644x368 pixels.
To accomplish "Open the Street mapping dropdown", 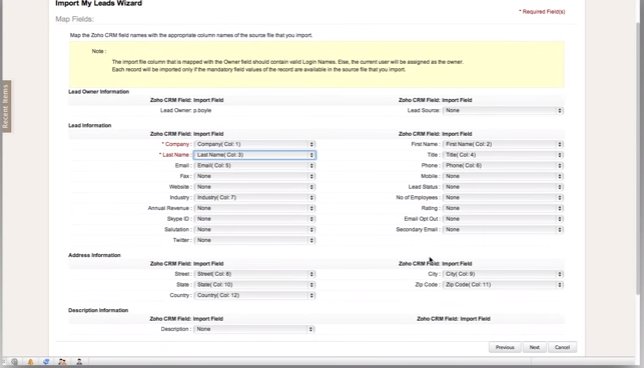I will tap(255, 274).
